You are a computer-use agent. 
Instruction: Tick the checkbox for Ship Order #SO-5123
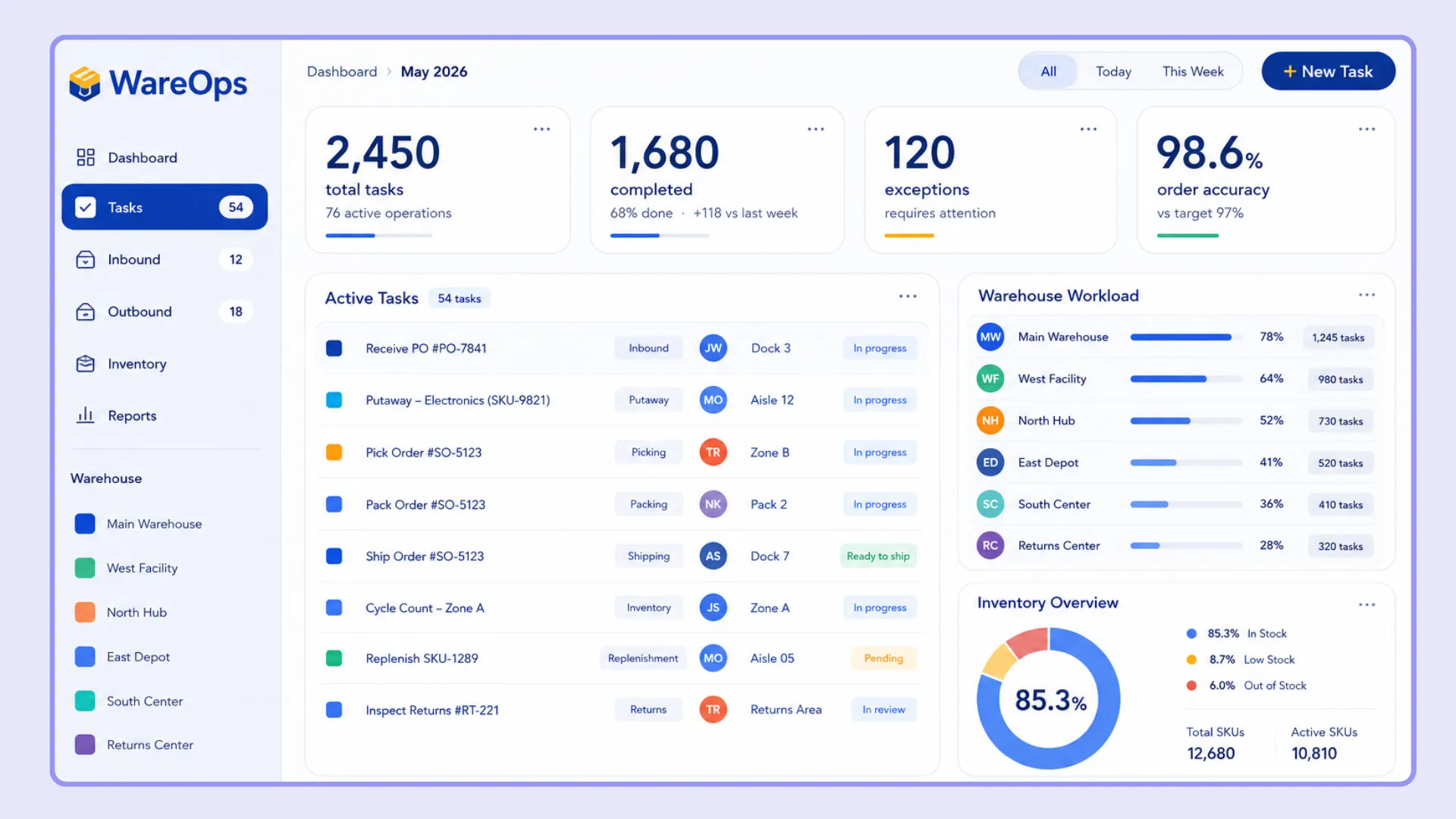coord(334,556)
